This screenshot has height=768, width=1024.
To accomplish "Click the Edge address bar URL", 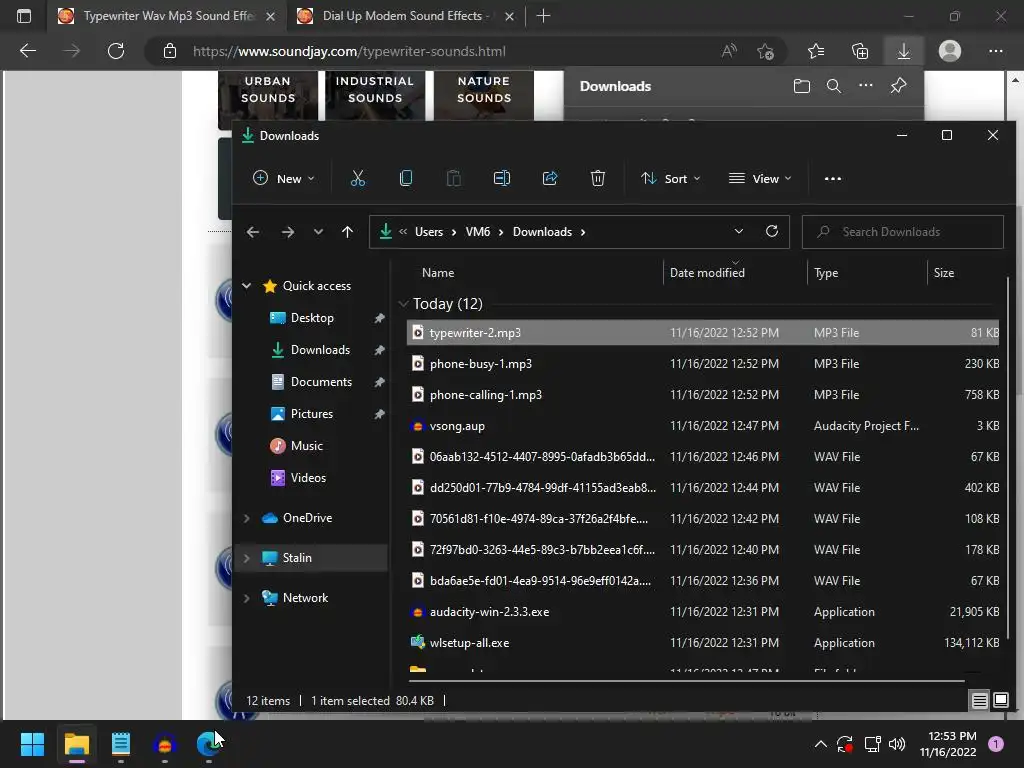I will 349,51.
